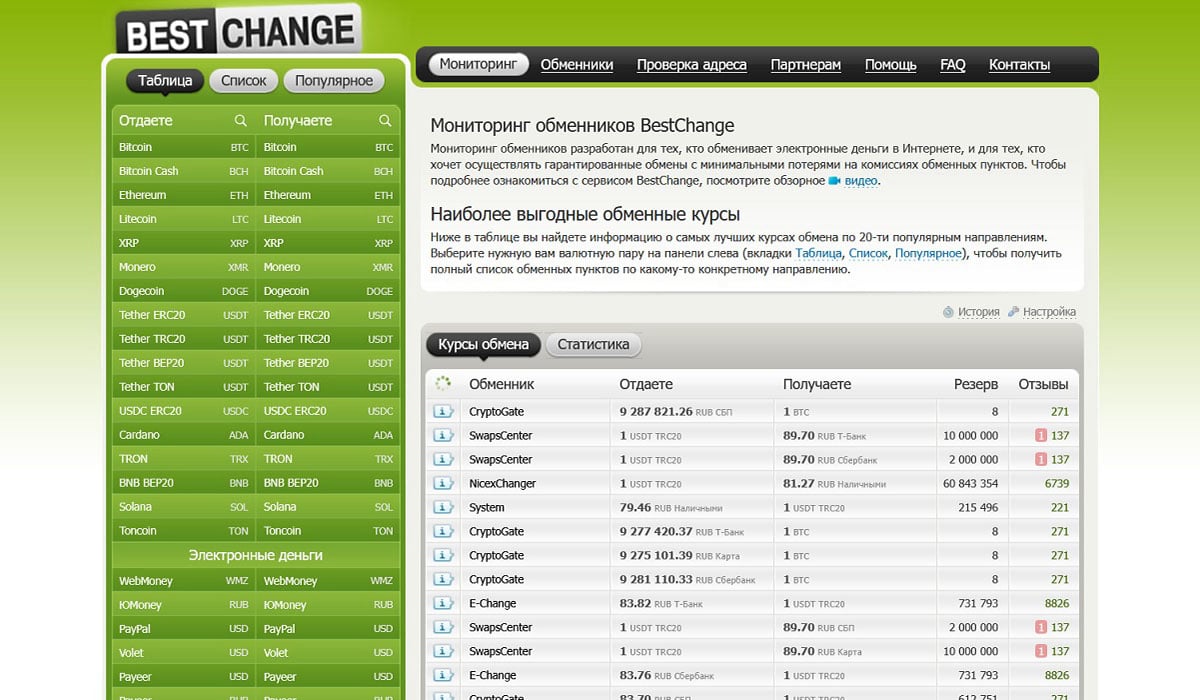The image size is (1200, 700).
Task: Click the search icon next to Получаете
Action: point(385,121)
